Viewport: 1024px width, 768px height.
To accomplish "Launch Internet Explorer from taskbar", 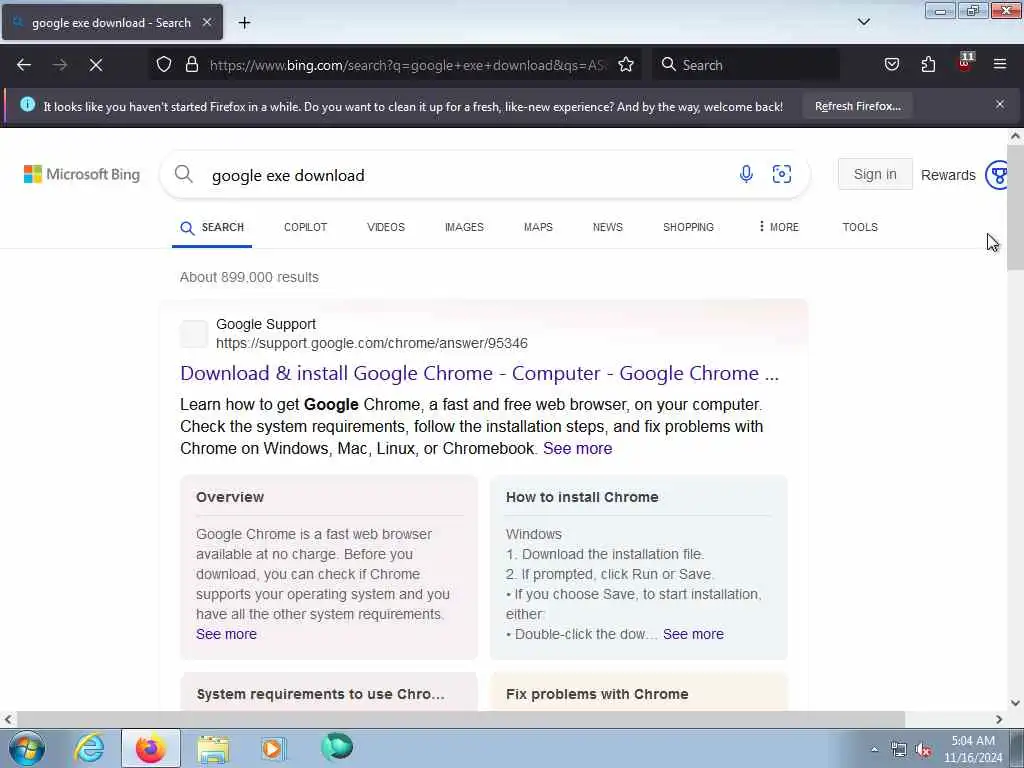I will pos(89,748).
